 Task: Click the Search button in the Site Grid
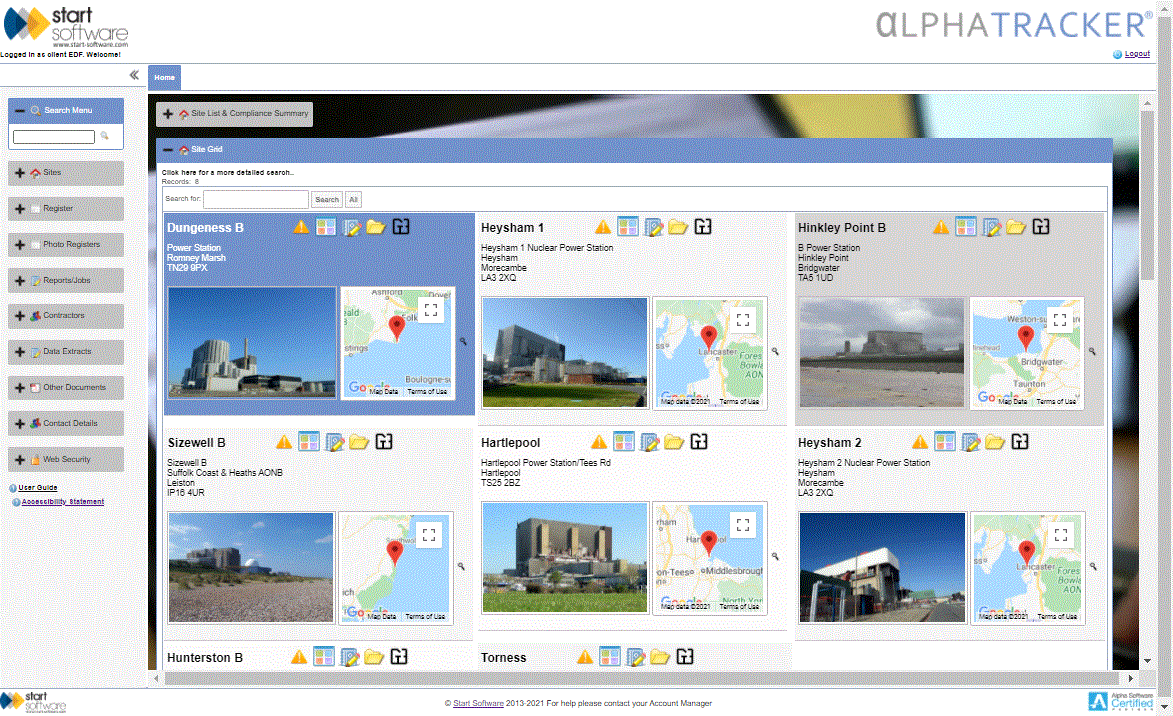pyautogui.click(x=326, y=199)
